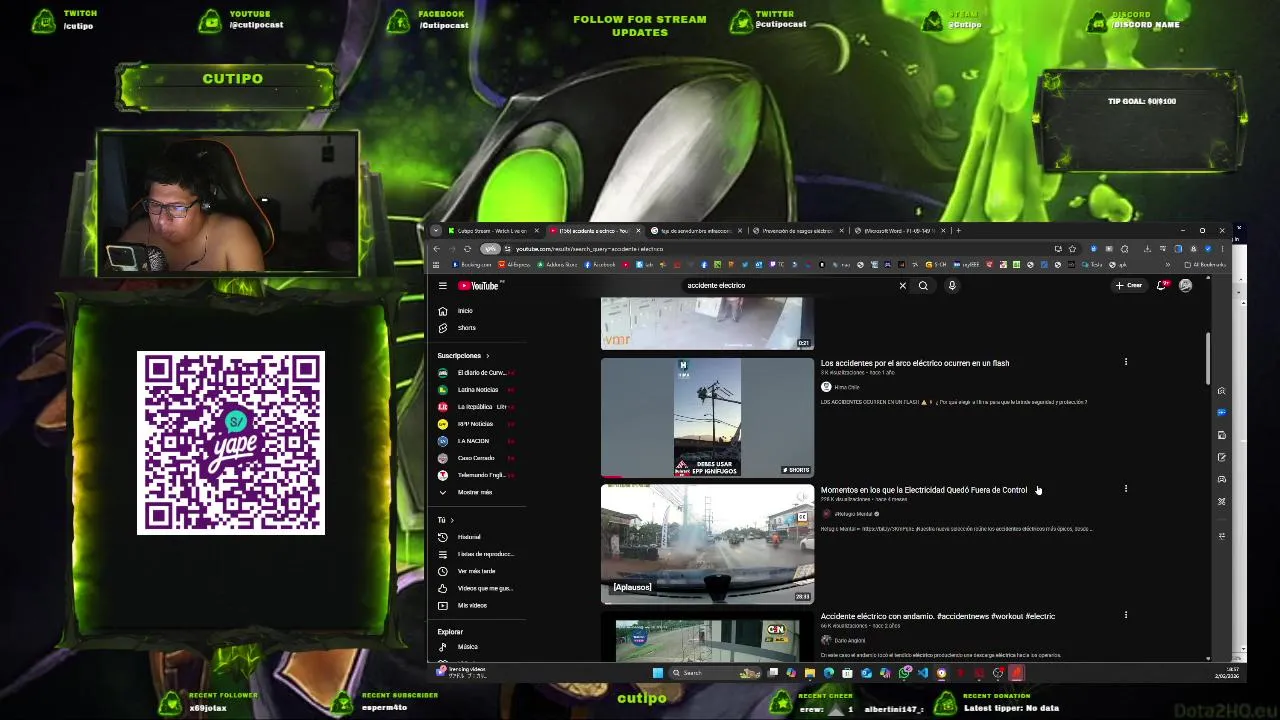Open El diario de Curwen subscription
The image size is (1280, 720).
[476, 373]
